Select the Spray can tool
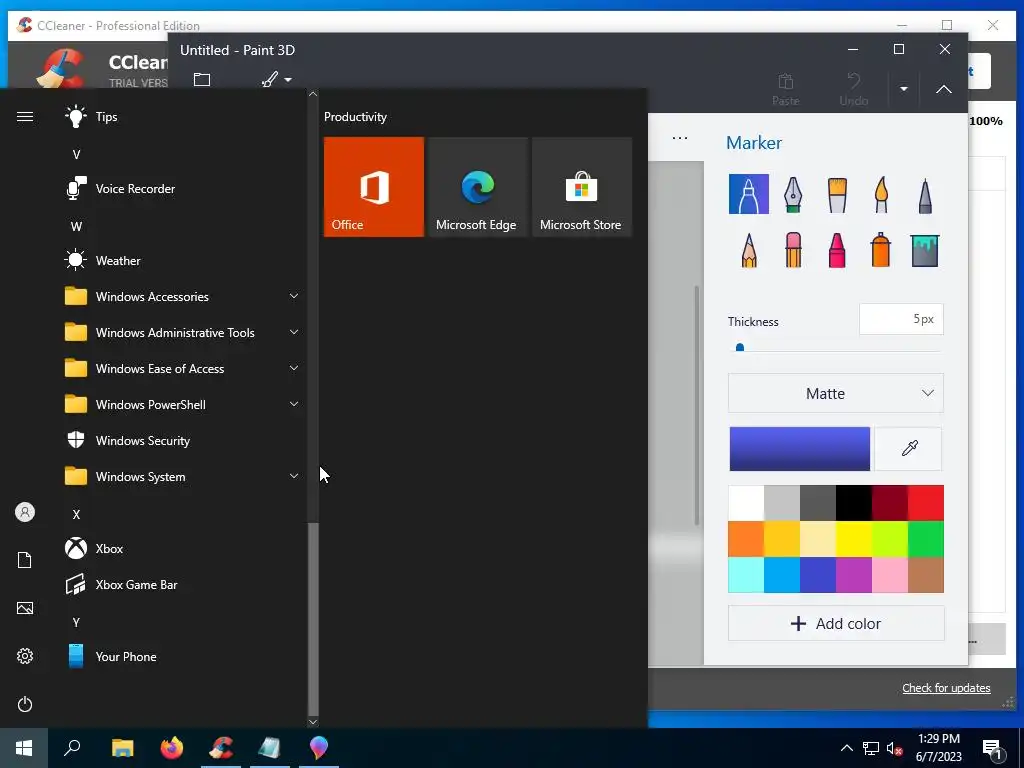Image resolution: width=1024 pixels, height=768 pixels. click(880, 249)
